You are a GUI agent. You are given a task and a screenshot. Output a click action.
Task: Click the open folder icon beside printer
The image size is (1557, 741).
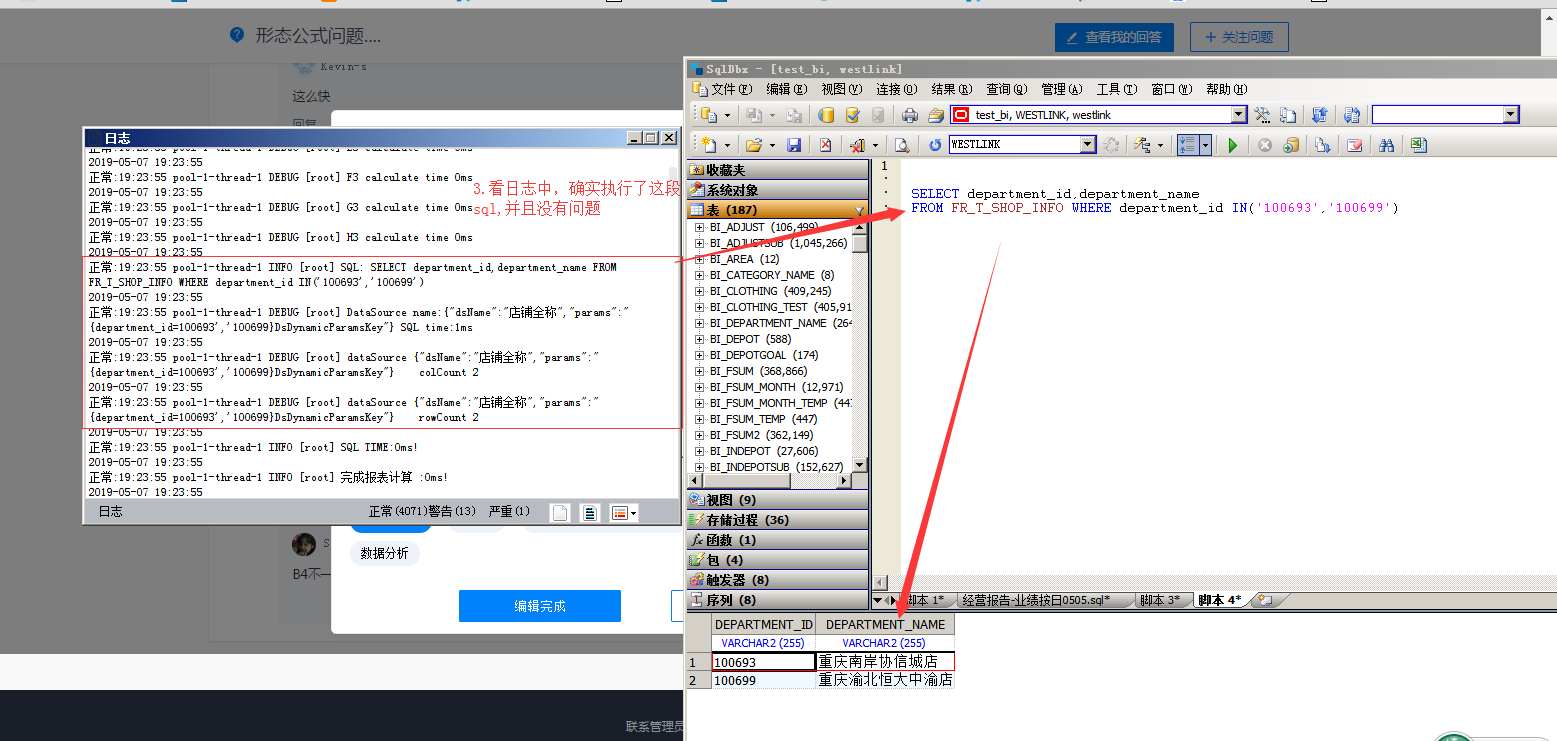click(x=935, y=115)
